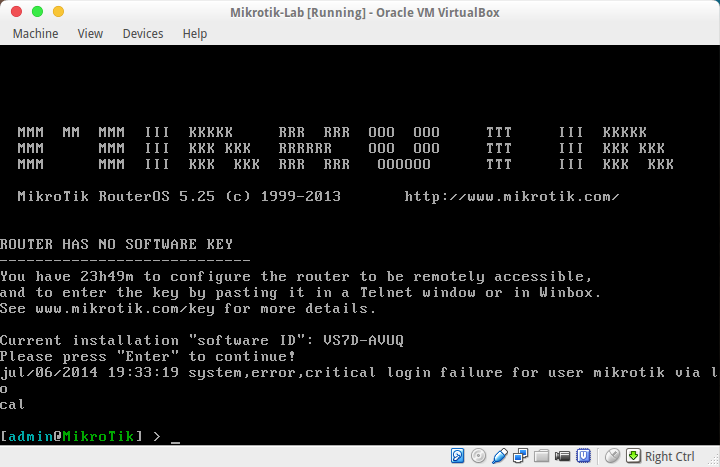Open the View menu
Image resolution: width=720 pixels, height=467 pixels.
click(90, 34)
